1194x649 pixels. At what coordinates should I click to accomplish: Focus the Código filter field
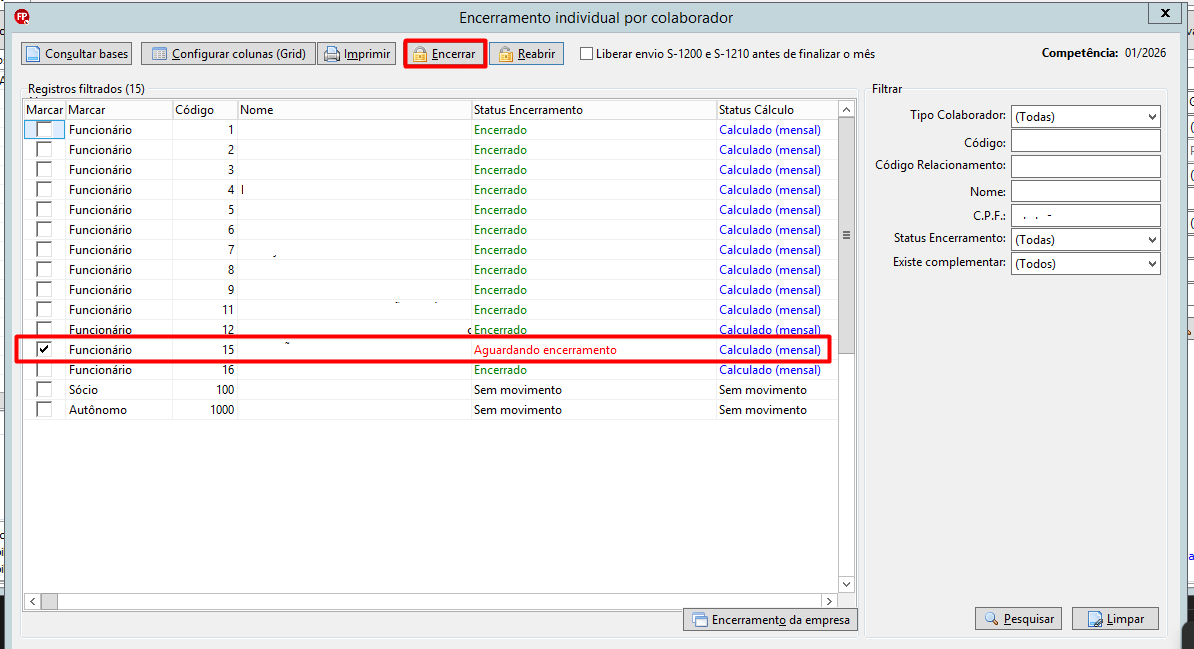point(1085,141)
